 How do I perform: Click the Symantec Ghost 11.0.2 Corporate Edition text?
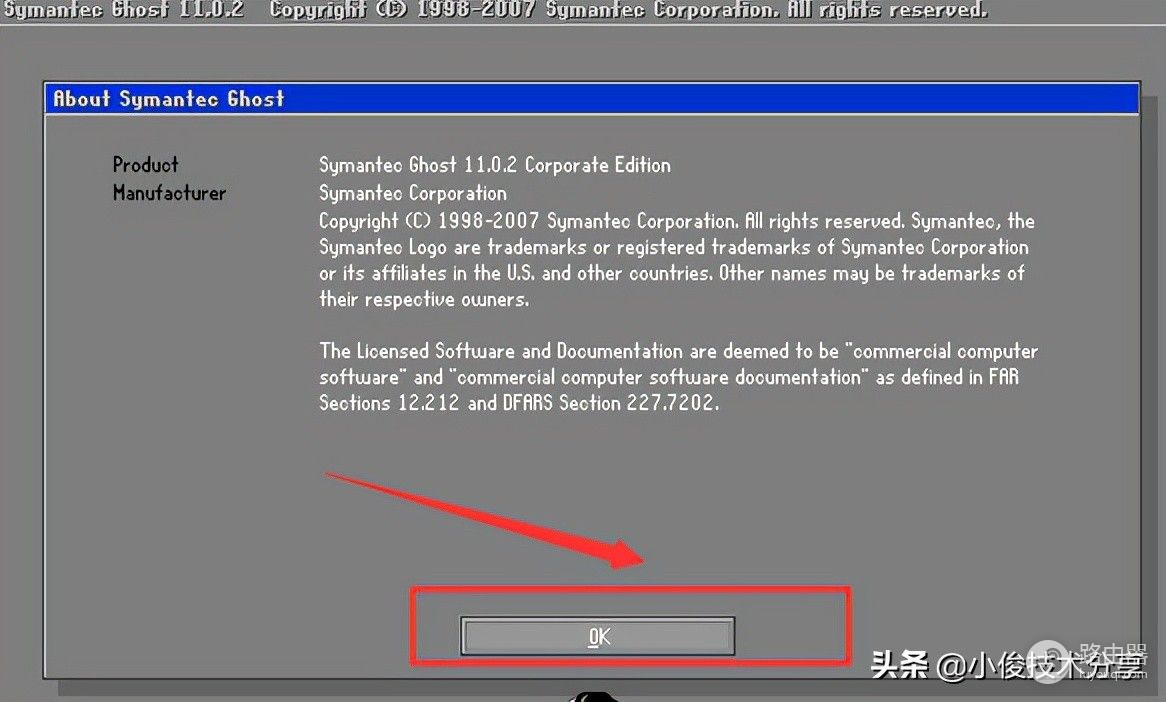495,165
